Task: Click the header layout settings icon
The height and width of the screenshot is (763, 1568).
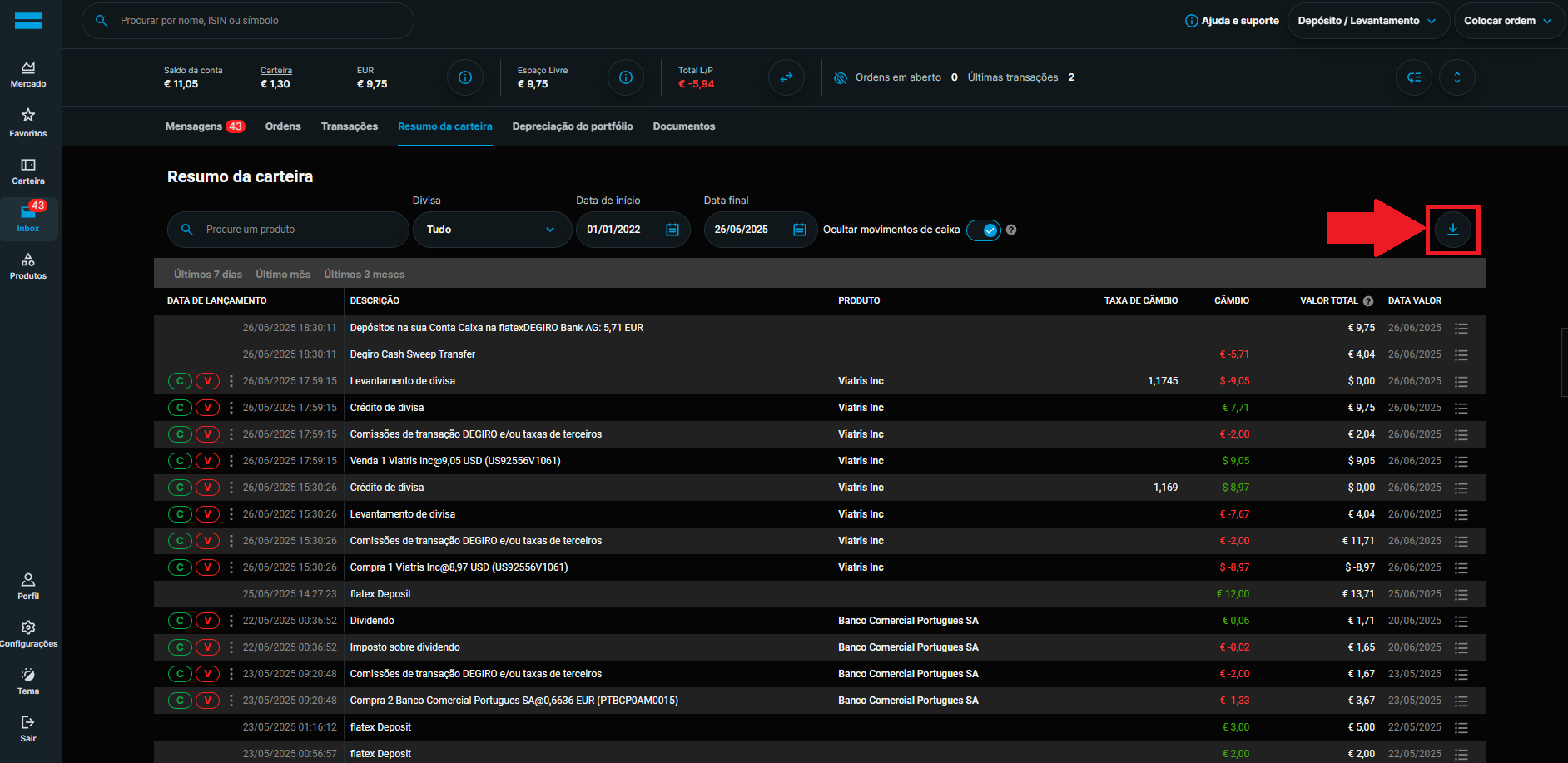Action: 1414,77
